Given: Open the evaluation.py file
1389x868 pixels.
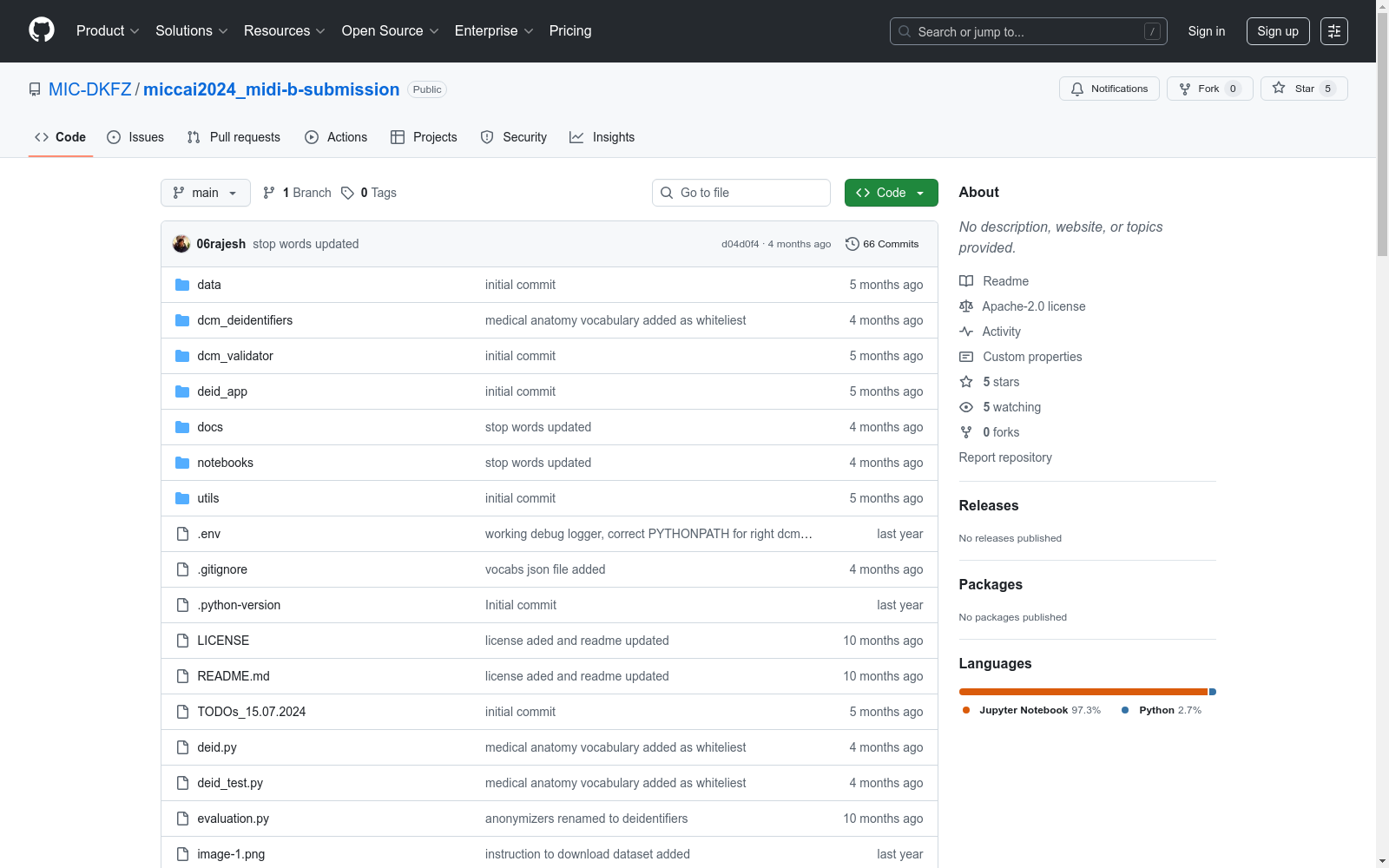Looking at the screenshot, I should pyautogui.click(x=234, y=819).
